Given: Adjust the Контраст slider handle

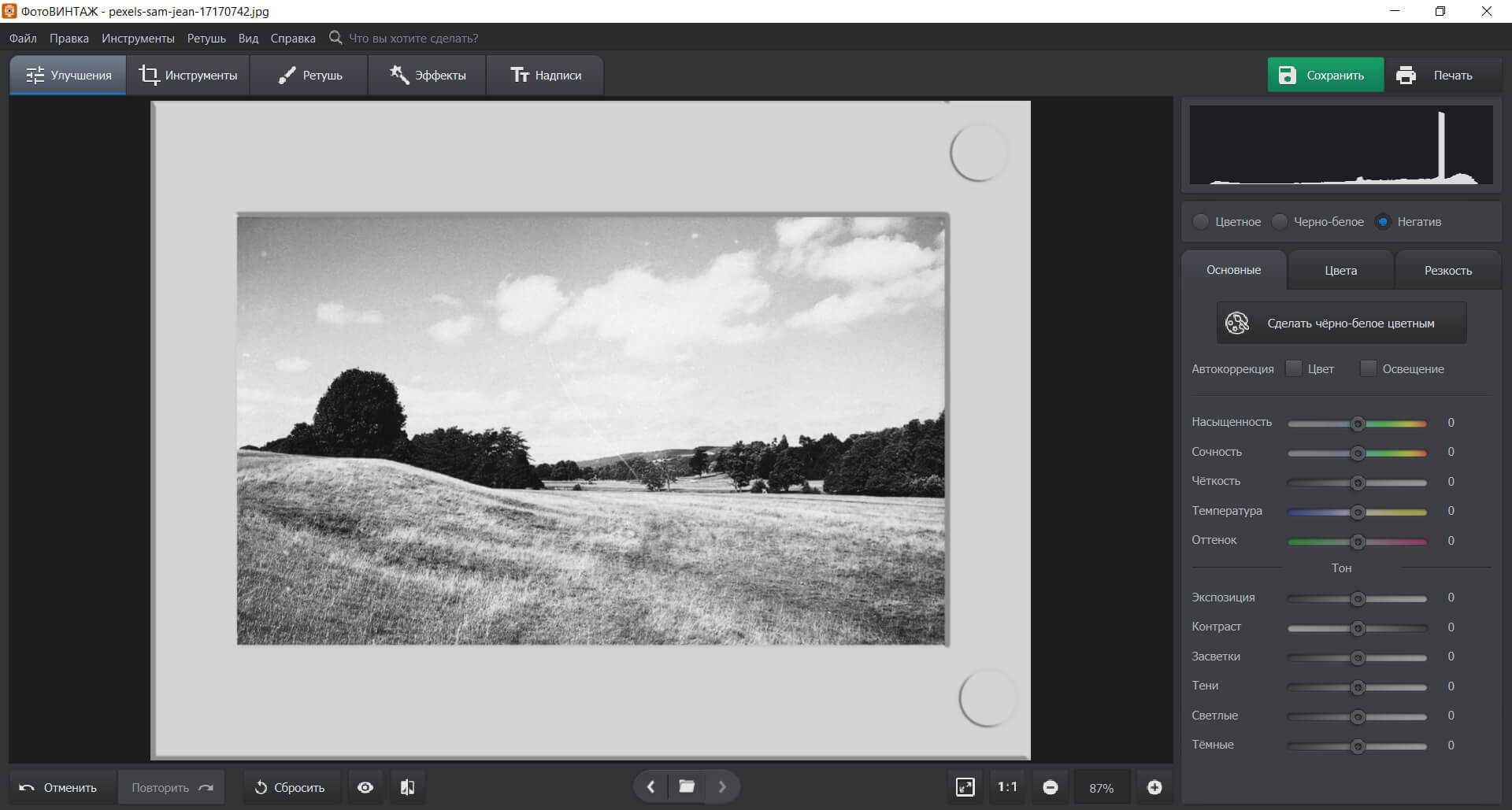Looking at the screenshot, I should [x=1358, y=628].
